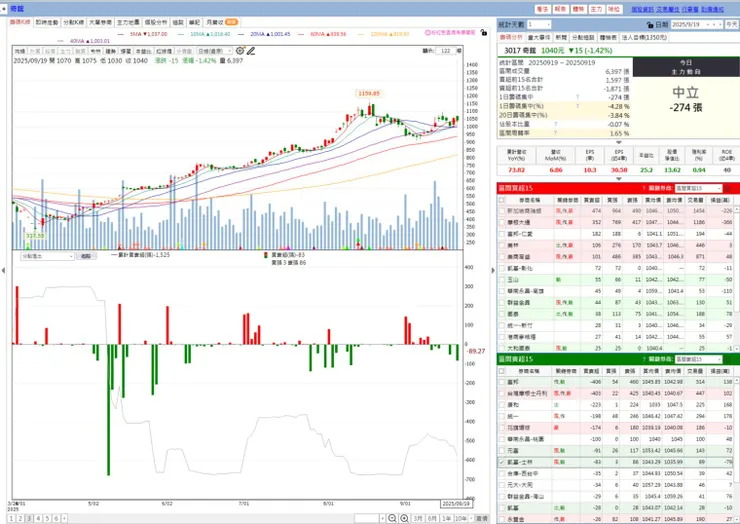Tick checkbox for 群益金鼎 buy row
Viewport: 740px width, 524px height.
502,303
